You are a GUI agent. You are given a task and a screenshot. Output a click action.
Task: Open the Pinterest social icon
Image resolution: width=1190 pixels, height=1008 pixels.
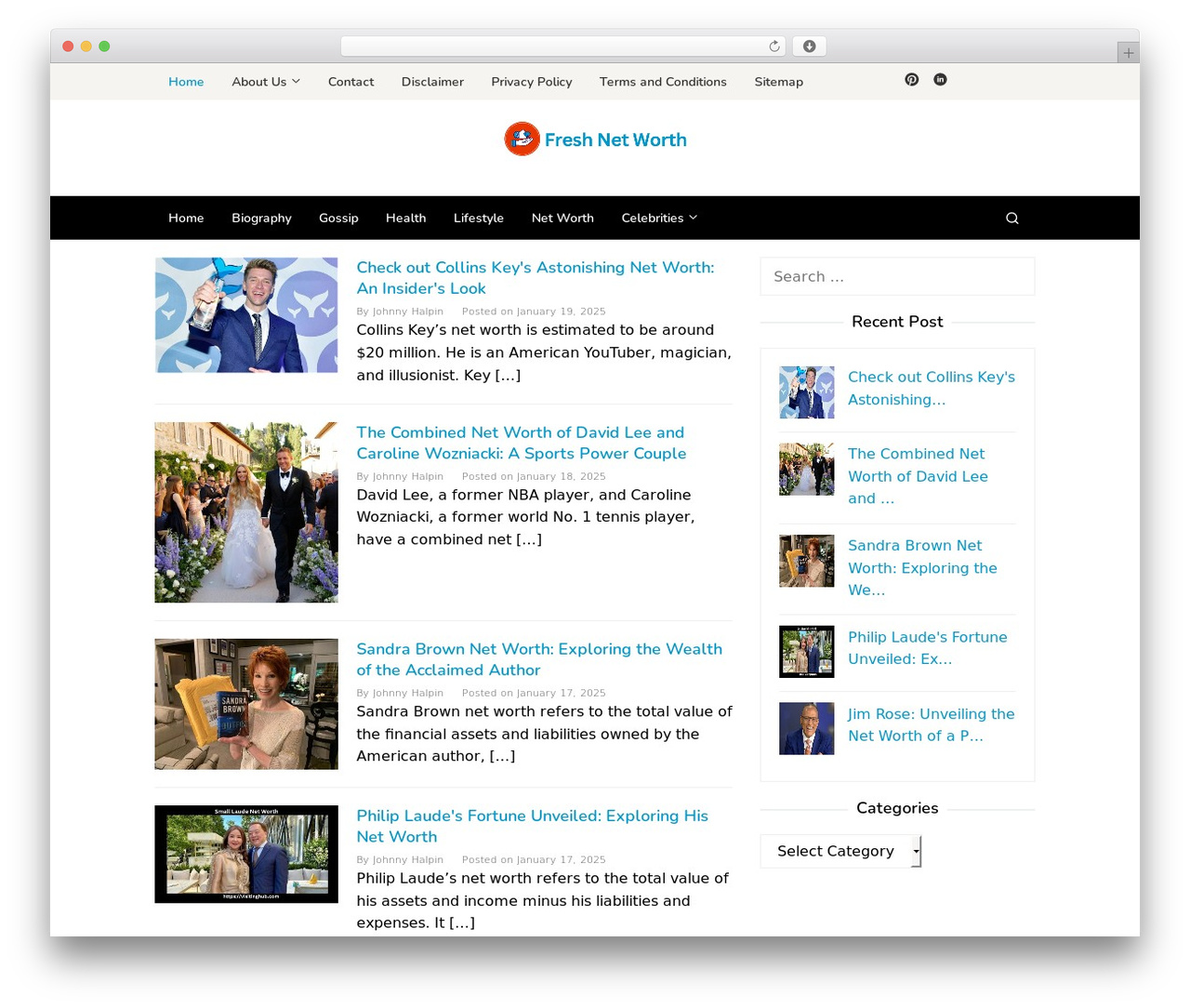point(911,80)
